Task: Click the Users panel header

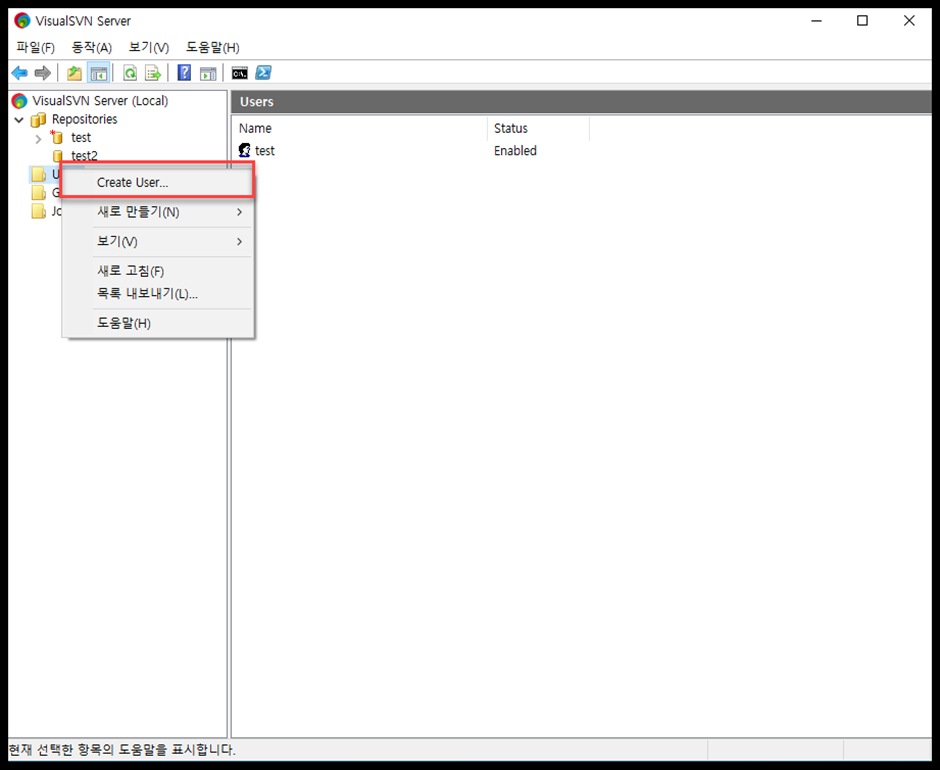Action: pos(581,102)
